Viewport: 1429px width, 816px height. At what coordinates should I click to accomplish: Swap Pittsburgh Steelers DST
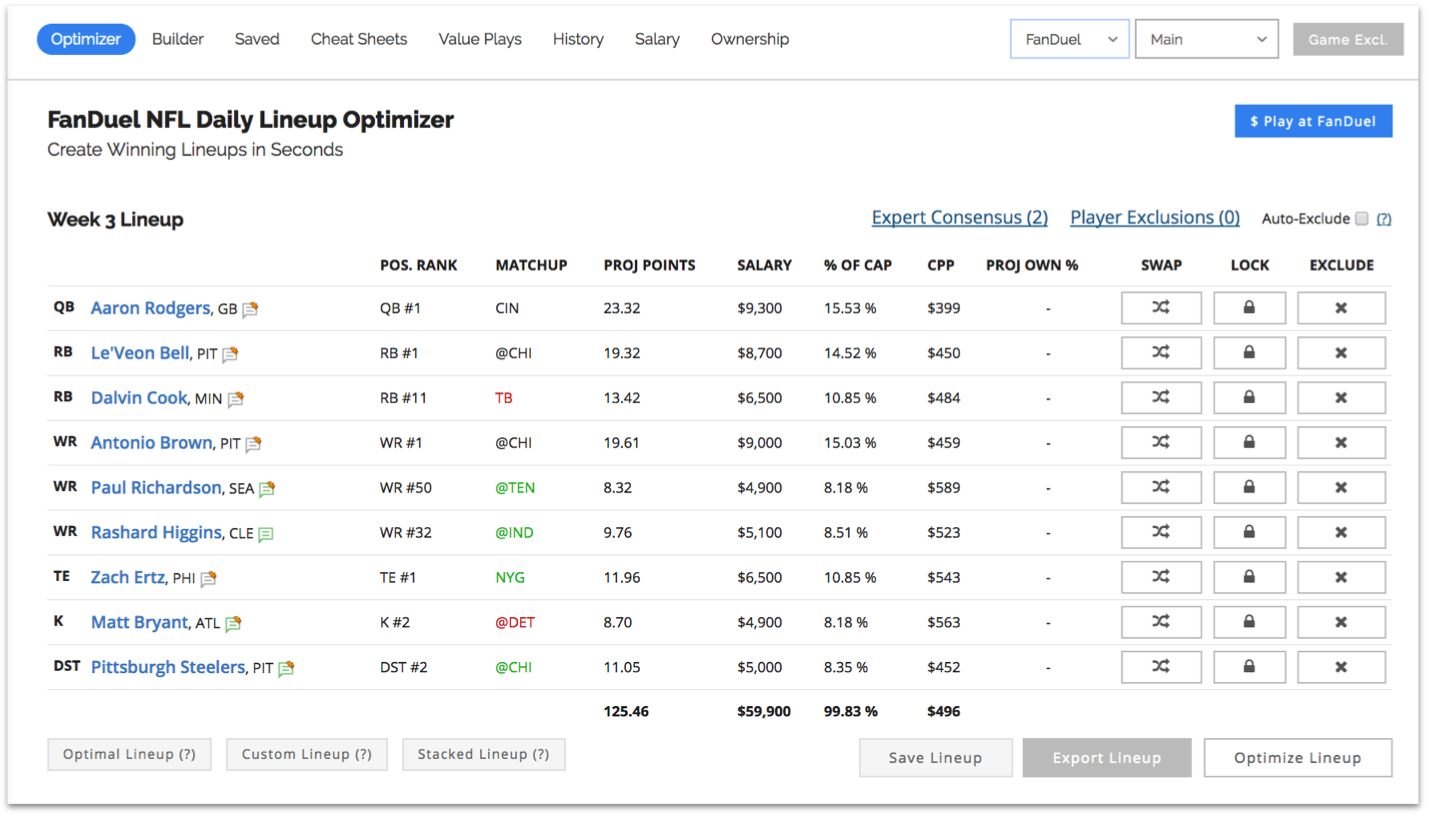pyautogui.click(x=1161, y=667)
